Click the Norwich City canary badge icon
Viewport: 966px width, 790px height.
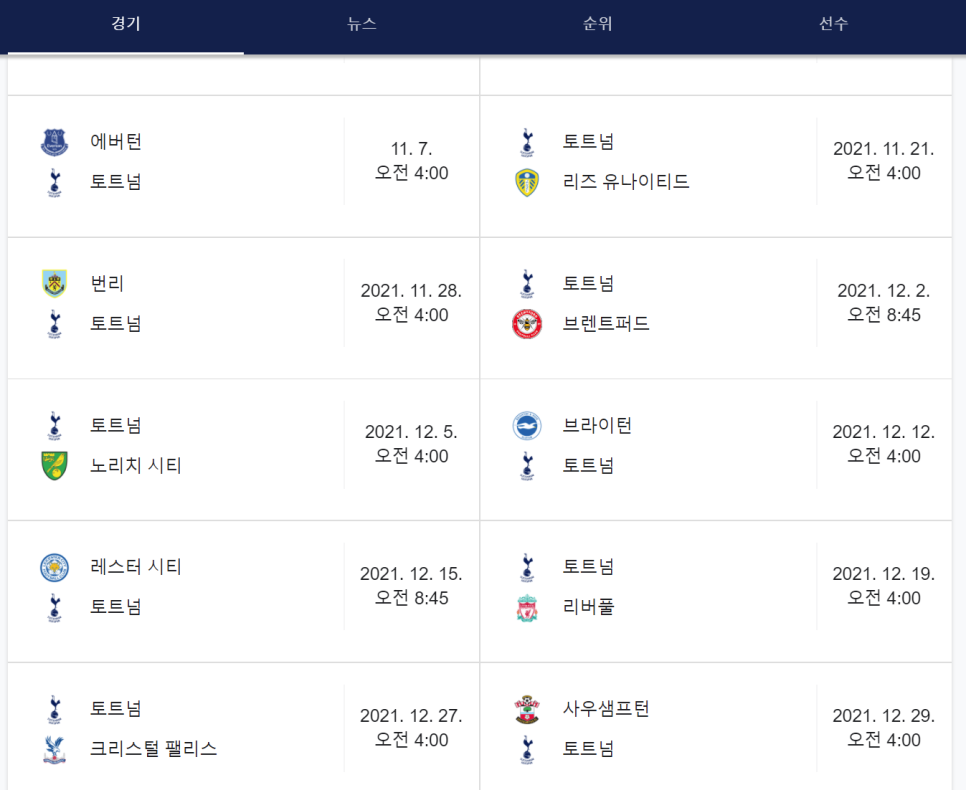[x=53, y=466]
